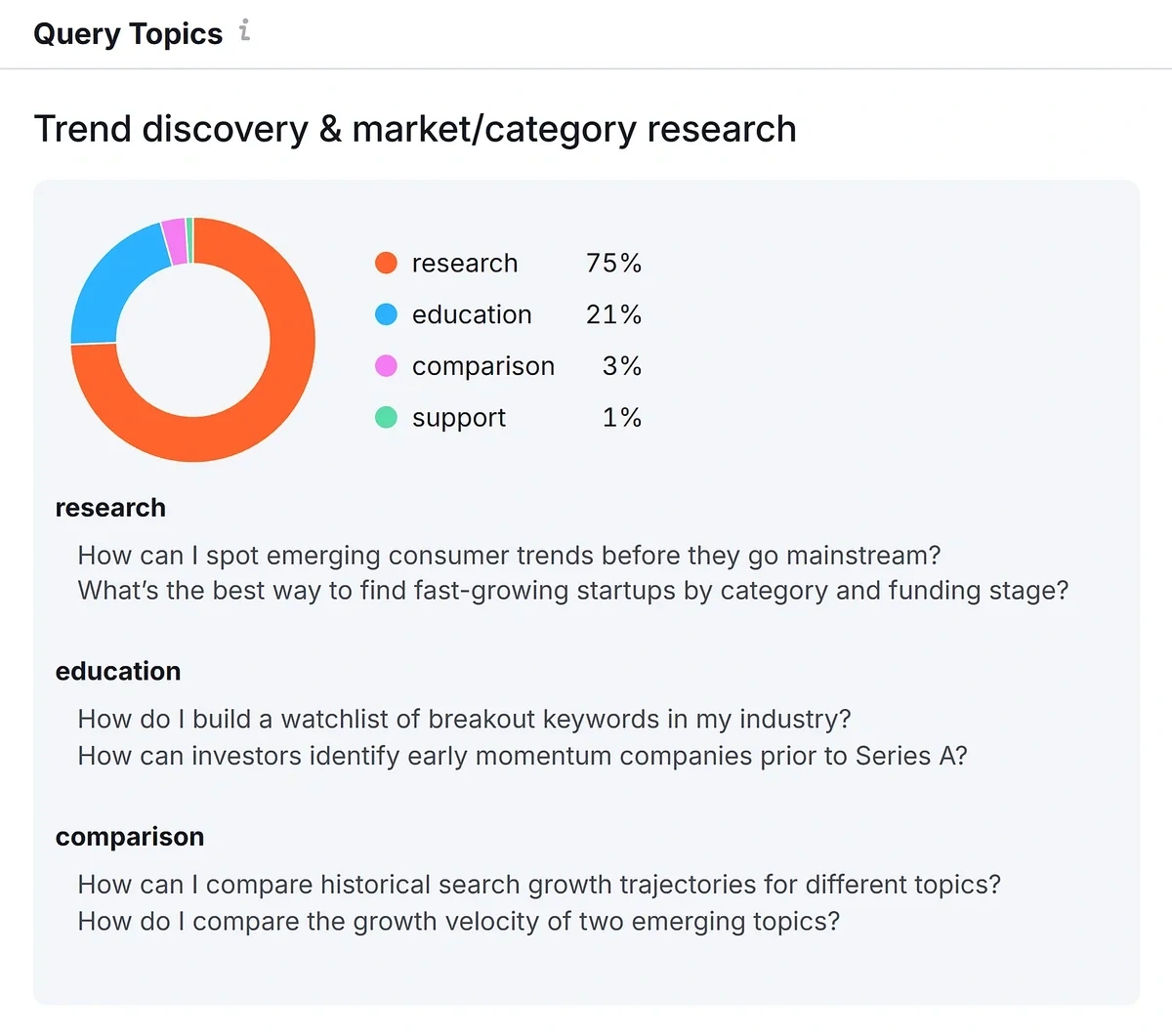Select the support legend label text
Image resolution: width=1172 pixels, height=1036 pixels.
tap(459, 417)
